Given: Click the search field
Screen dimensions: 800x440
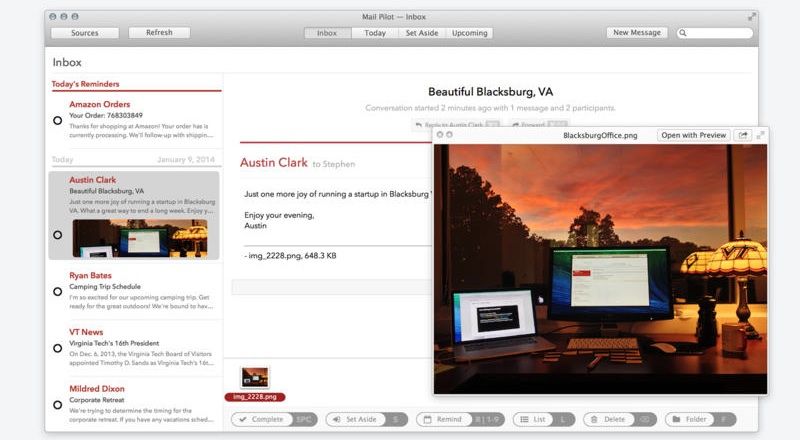Looking at the screenshot, I should [714, 33].
